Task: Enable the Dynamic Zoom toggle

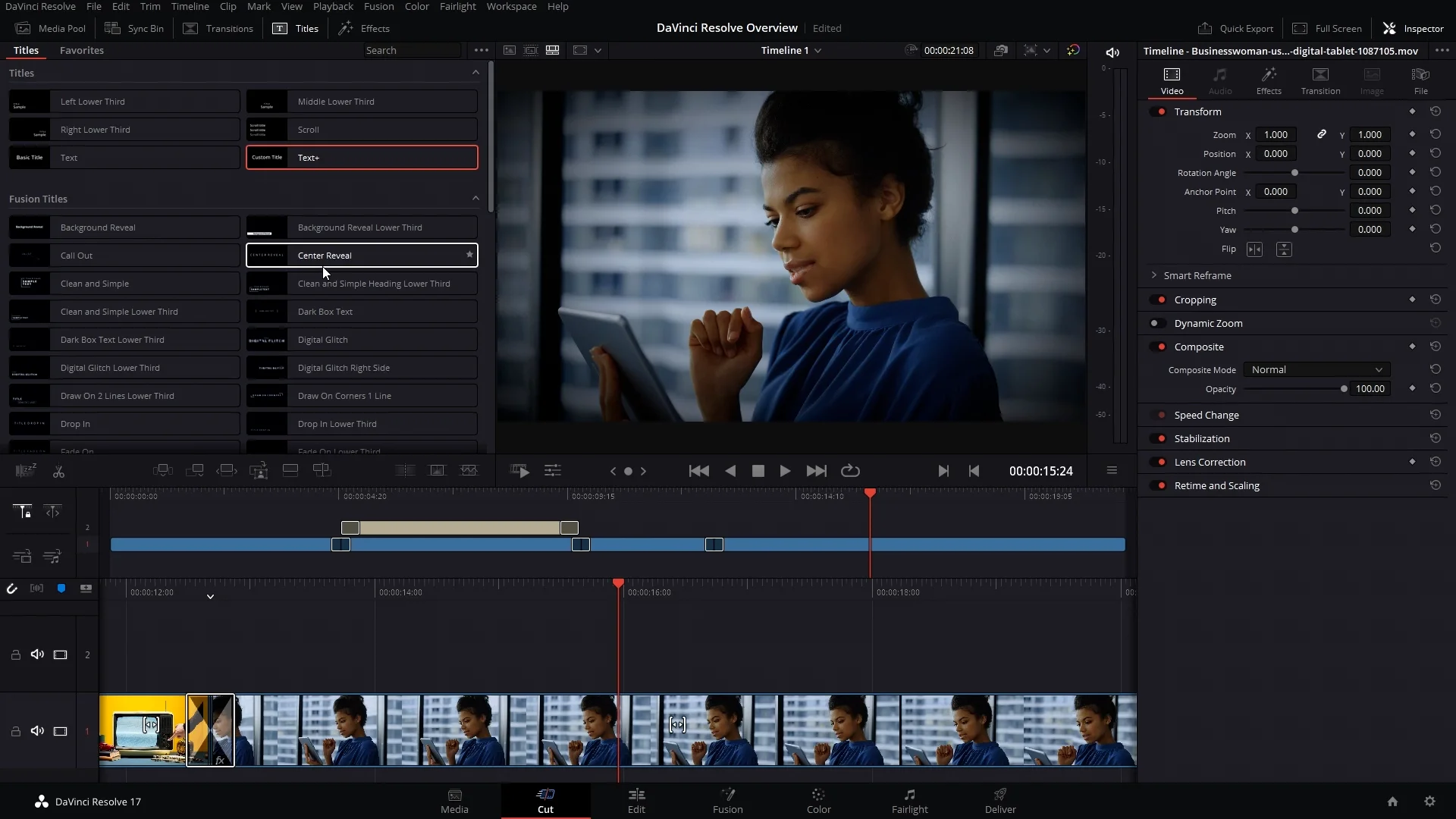Action: pos(1158,324)
